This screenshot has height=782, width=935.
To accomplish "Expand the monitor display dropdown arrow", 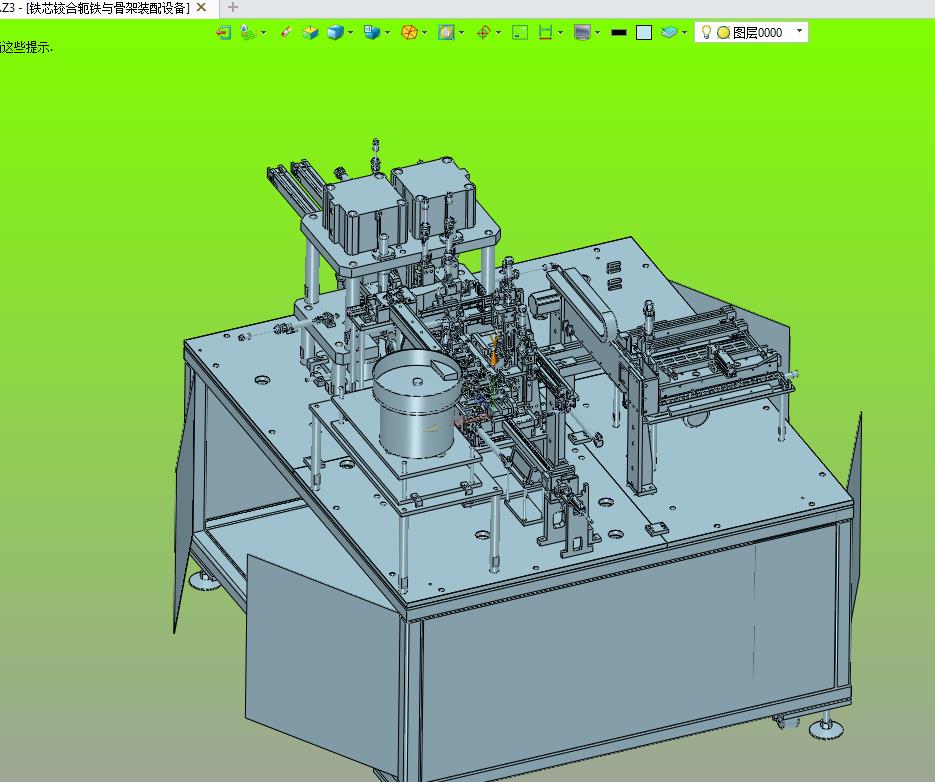I will 597,33.
